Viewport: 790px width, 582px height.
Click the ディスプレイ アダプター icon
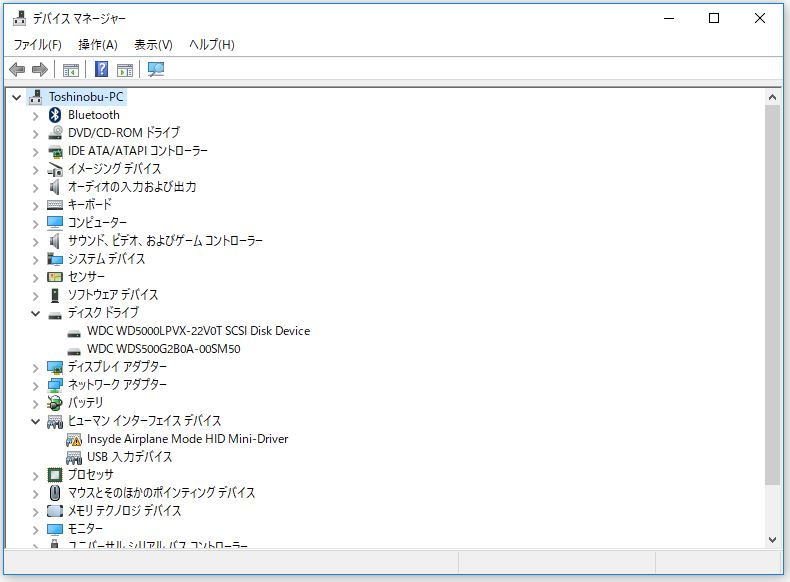pyautogui.click(x=55, y=367)
